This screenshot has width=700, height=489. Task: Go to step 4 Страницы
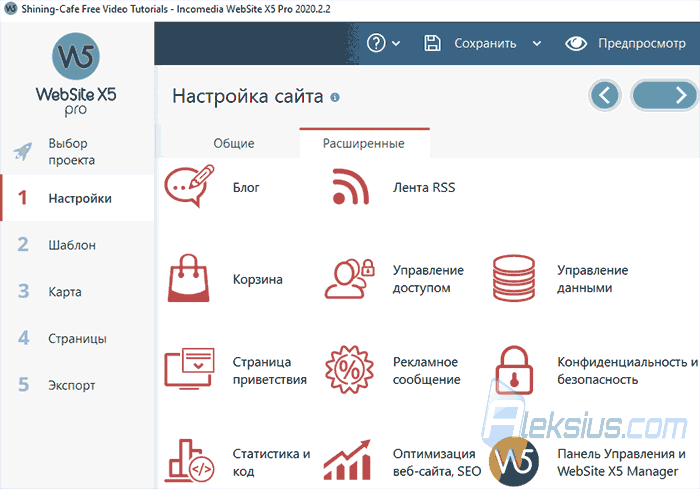coord(77,339)
